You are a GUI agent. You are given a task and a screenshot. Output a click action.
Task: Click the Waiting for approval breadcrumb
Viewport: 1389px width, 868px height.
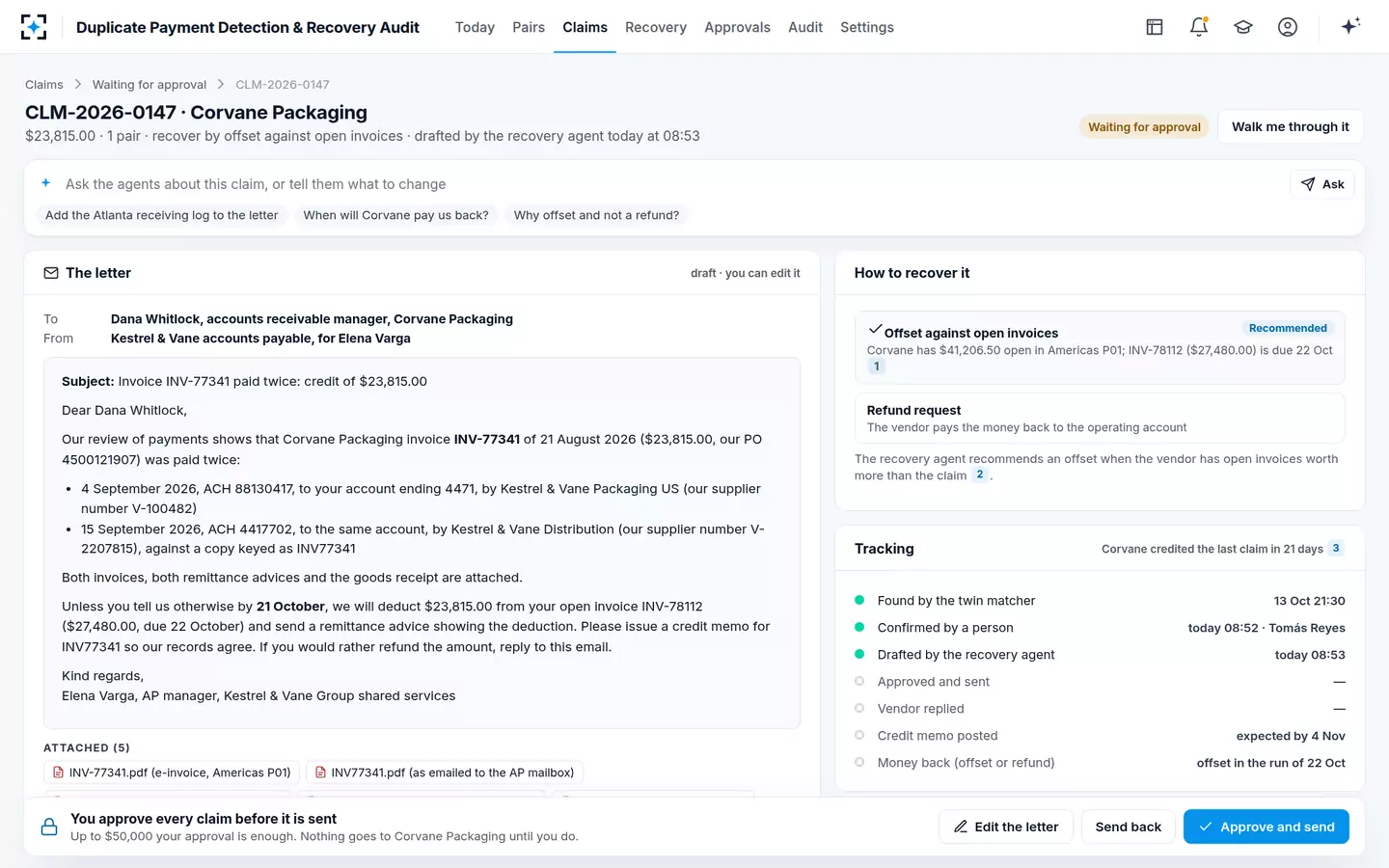[x=150, y=85]
